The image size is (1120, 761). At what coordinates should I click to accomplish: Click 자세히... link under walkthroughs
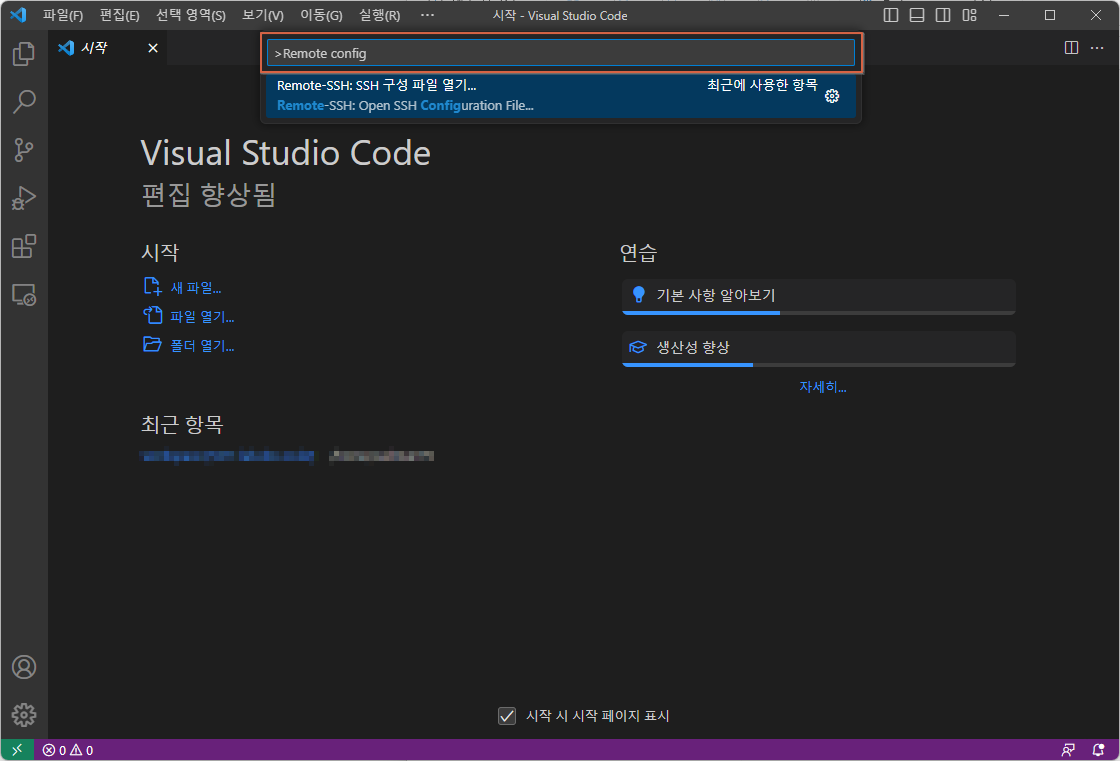822,387
